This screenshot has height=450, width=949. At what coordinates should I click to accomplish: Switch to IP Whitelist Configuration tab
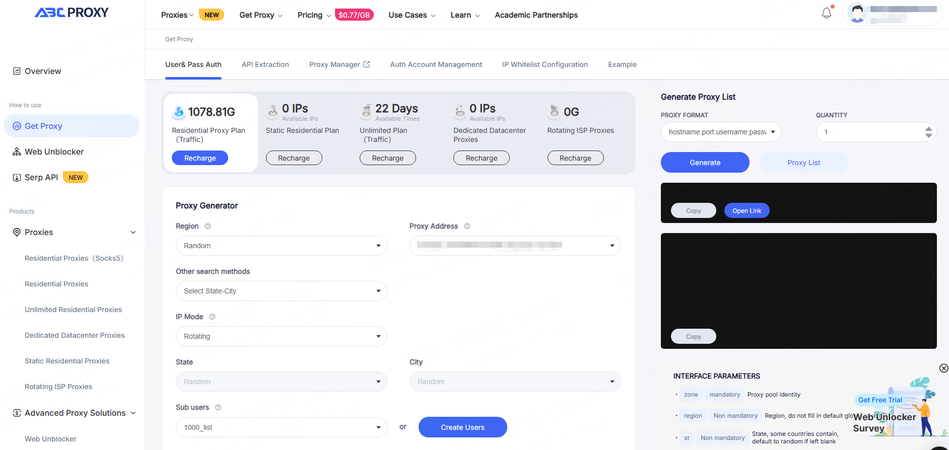tap(545, 64)
